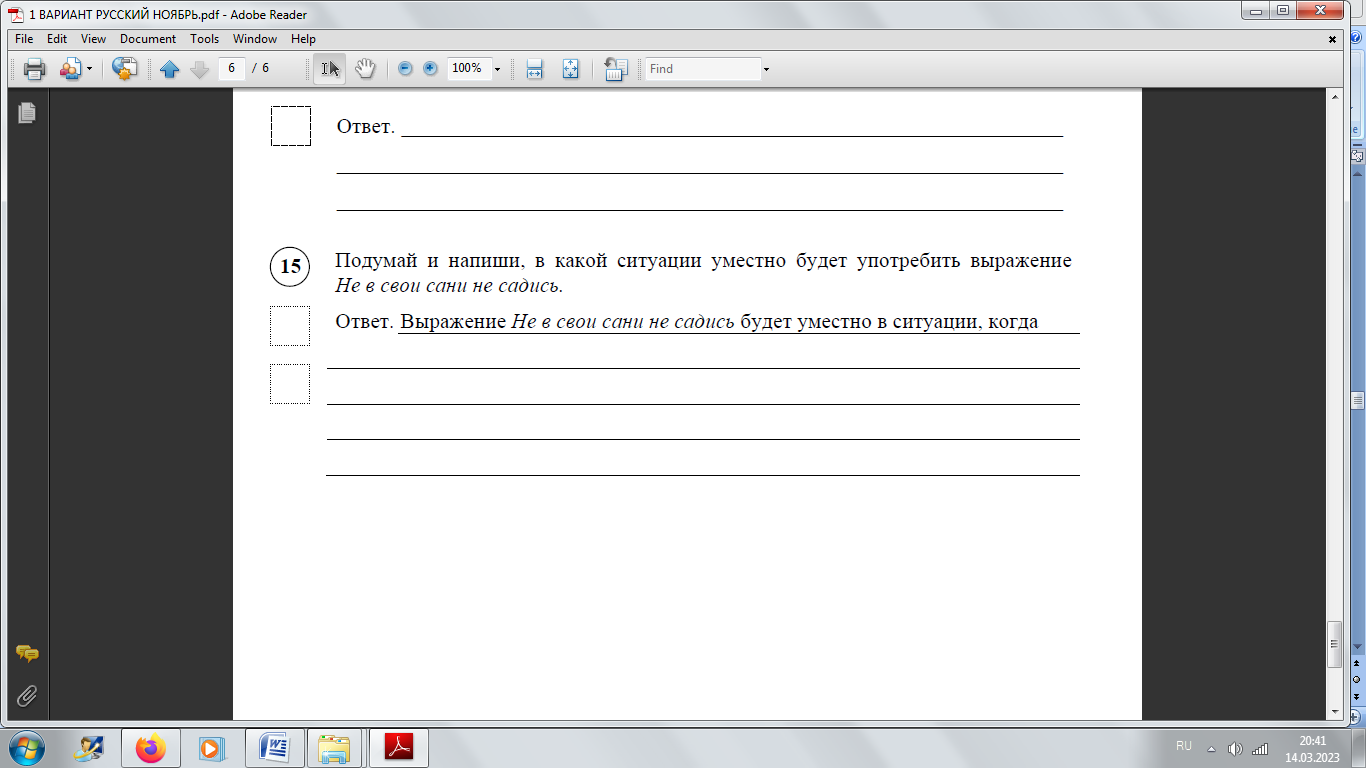1366x768 pixels.
Task: Open Firefox from the taskbar
Action: tap(151, 748)
